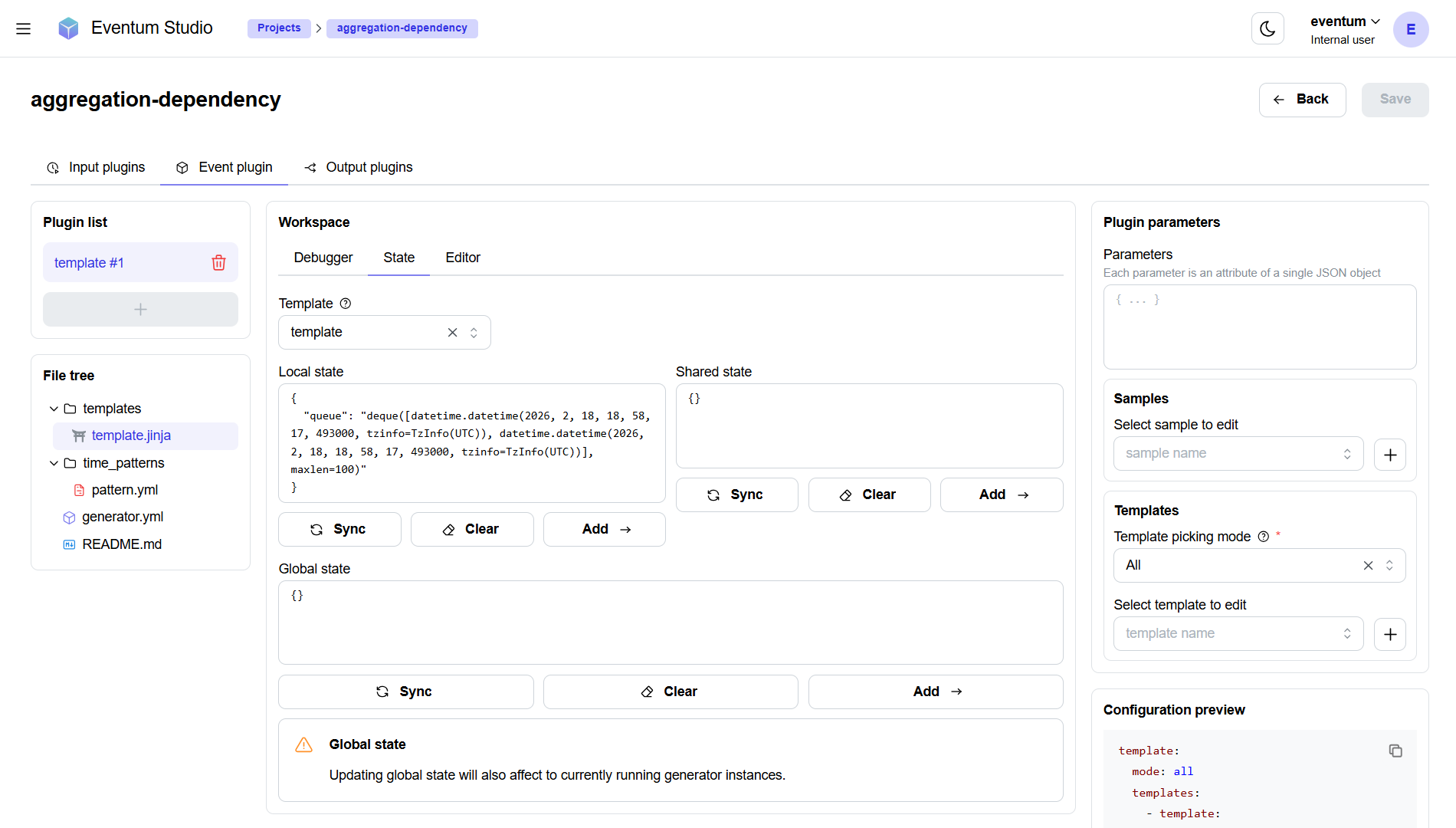This screenshot has height=828, width=1456.
Task: Click the plus icon in Plugin list
Action: (x=140, y=309)
